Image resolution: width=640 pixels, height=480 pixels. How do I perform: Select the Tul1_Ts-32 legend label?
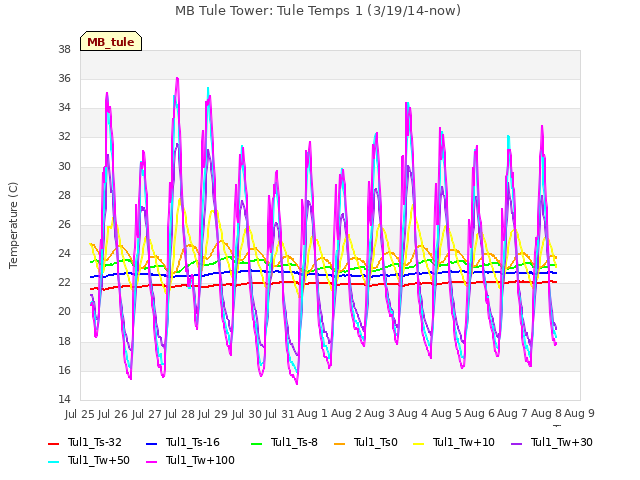click(x=95, y=442)
